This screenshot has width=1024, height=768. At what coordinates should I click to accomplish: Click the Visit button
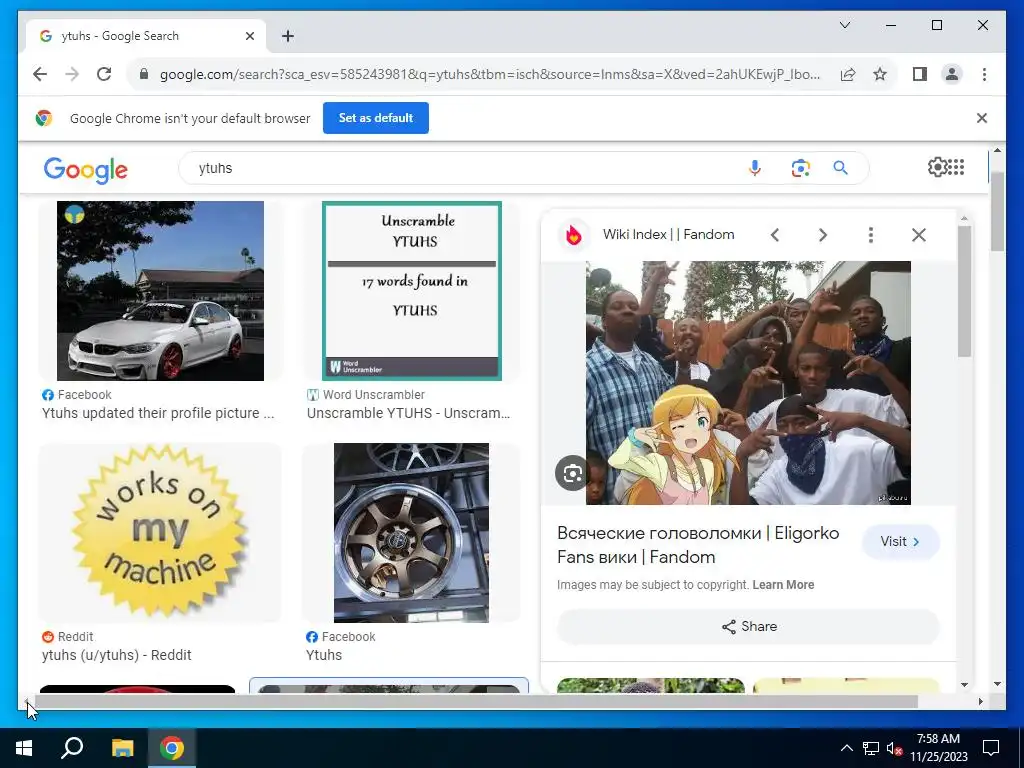pos(901,541)
